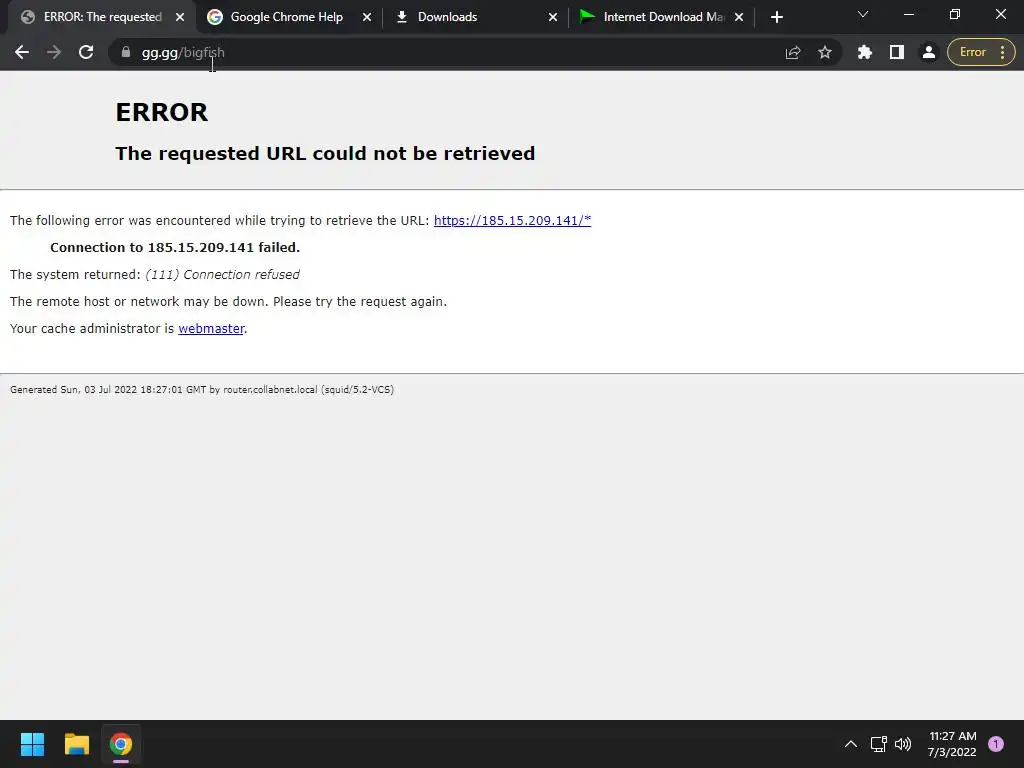Screen dimensions: 1024x768
Task: Click "The requested URL could not be retrieved"
Action: point(325,153)
